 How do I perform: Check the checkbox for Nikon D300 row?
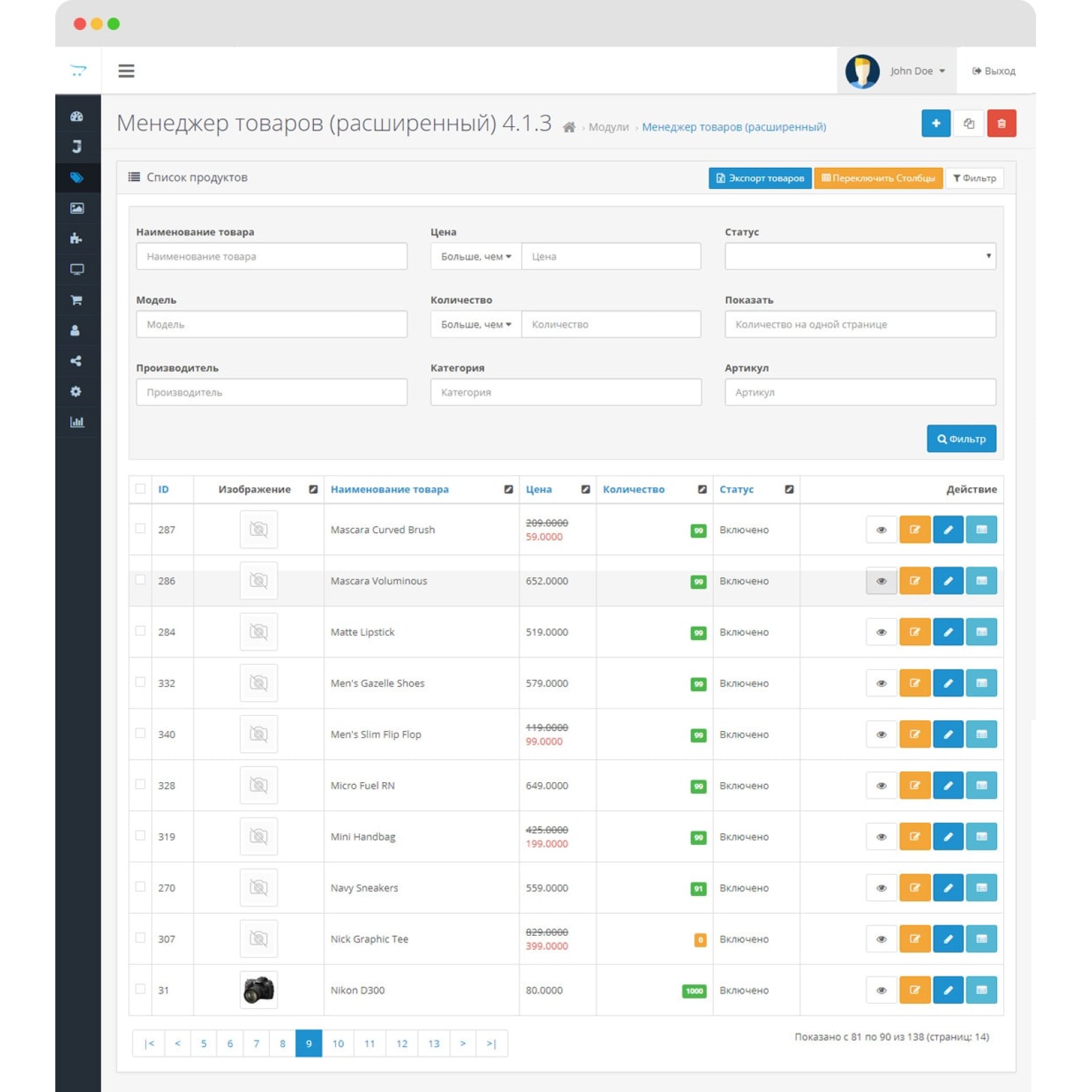tap(140, 989)
